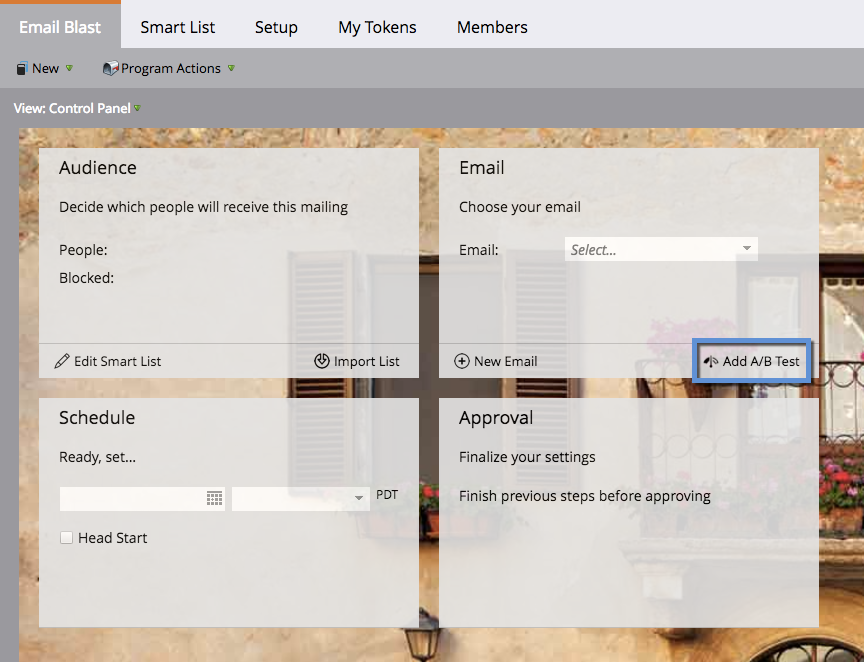Click 'Finalize your settings' text
This screenshot has height=662, width=864.
point(527,457)
